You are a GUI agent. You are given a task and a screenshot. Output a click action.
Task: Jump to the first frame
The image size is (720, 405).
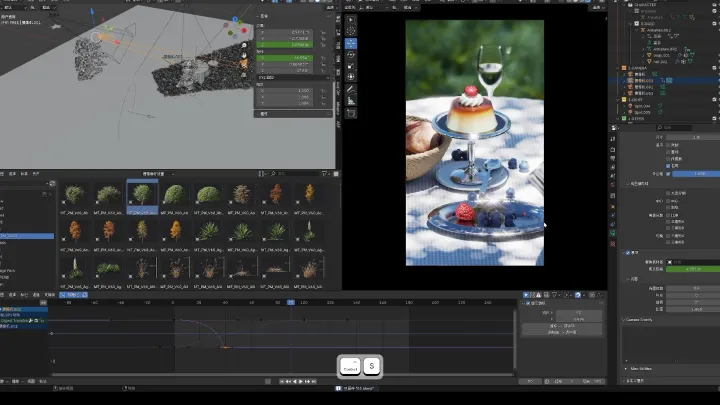(x=282, y=381)
